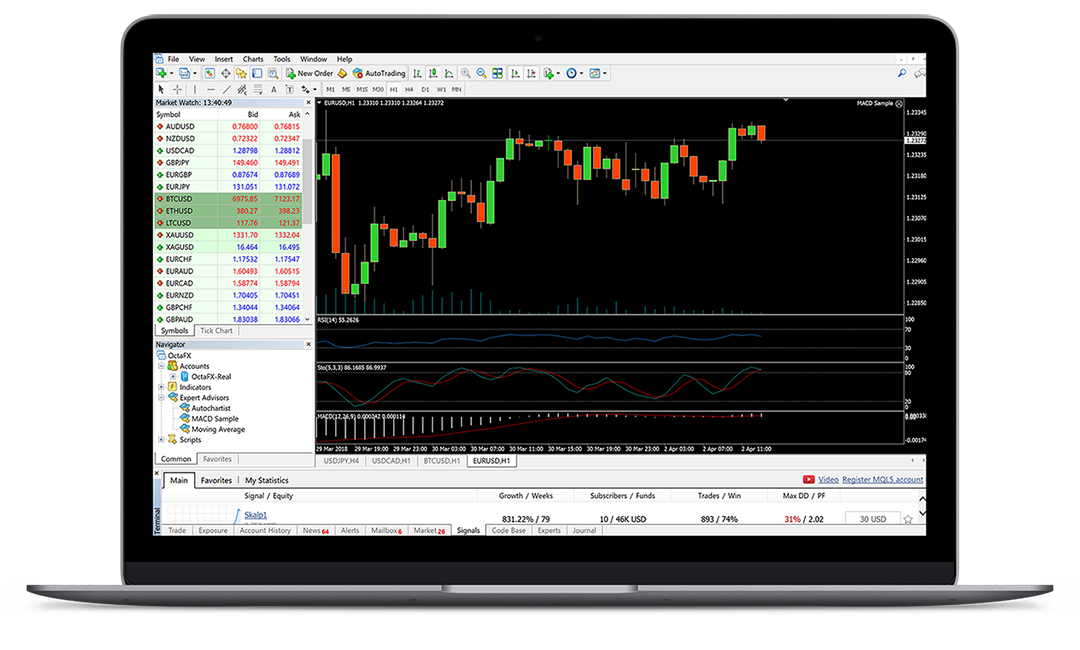
Task: Switch to M1 timeframe
Action: point(331,90)
